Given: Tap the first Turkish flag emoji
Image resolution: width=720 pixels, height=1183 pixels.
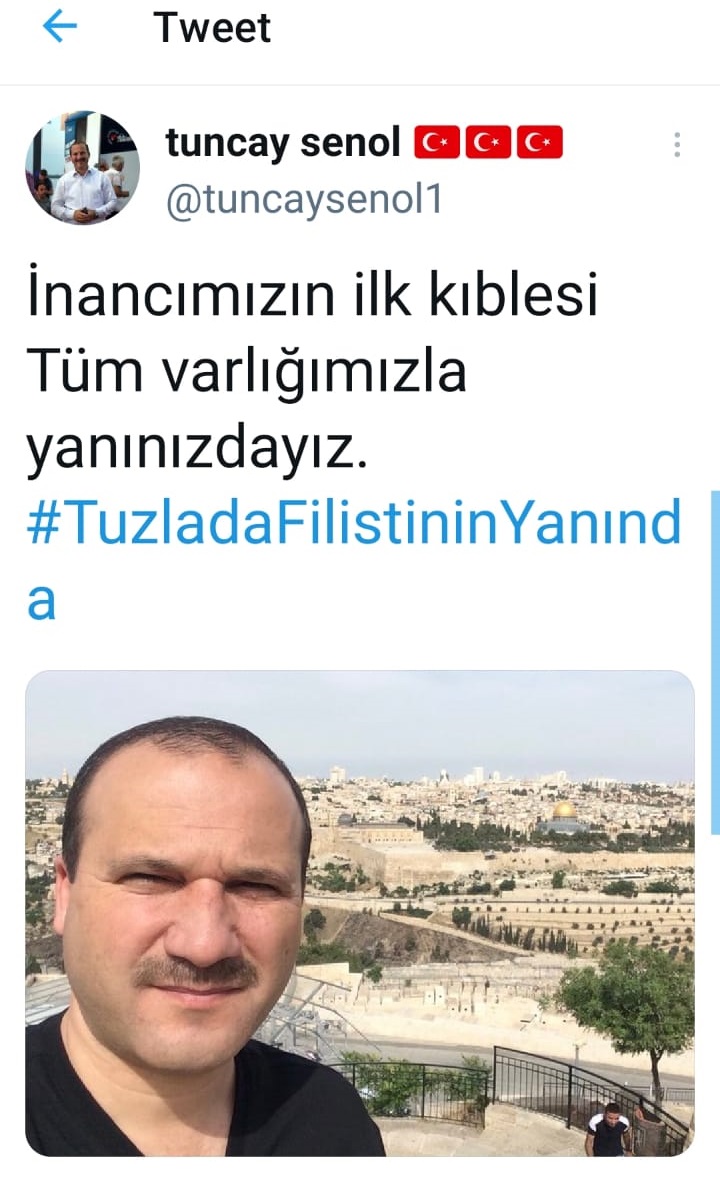Looking at the screenshot, I should coord(436,143).
